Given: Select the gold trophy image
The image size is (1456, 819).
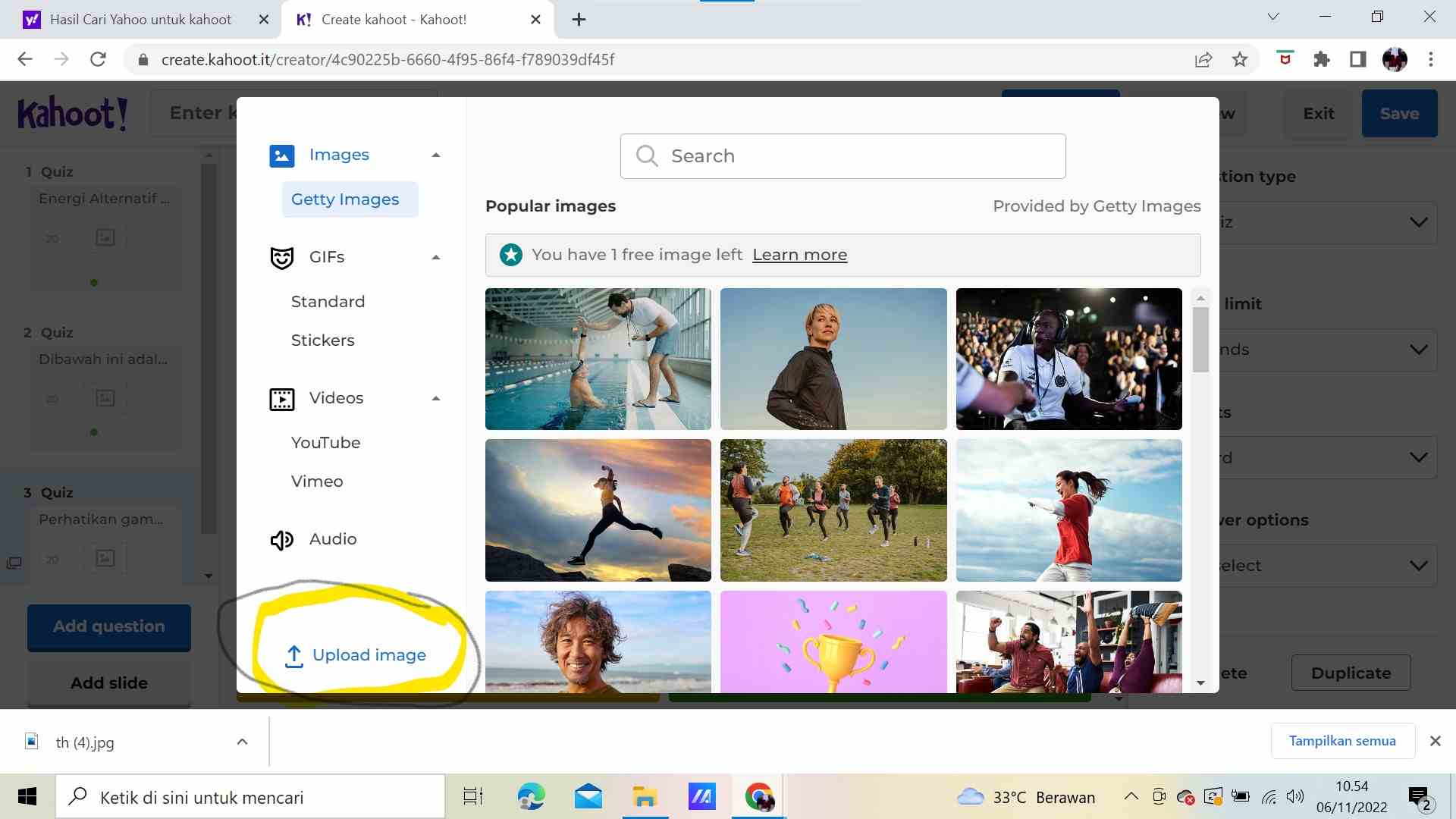Looking at the screenshot, I should (x=833, y=642).
